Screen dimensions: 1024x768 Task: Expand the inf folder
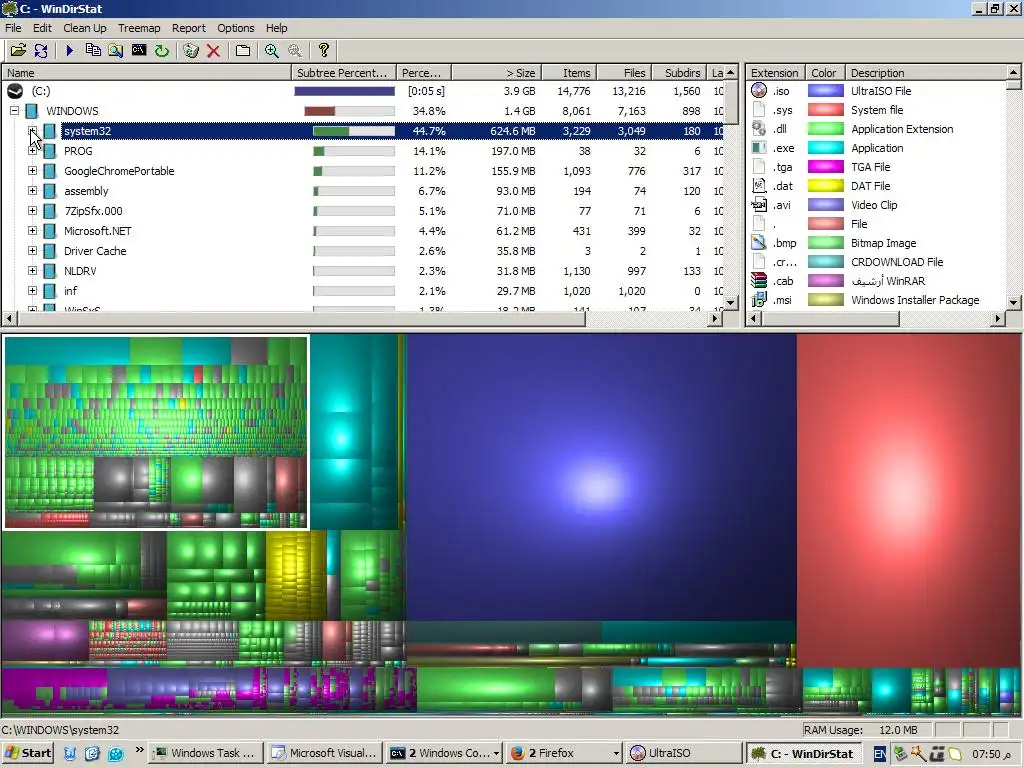32,290
